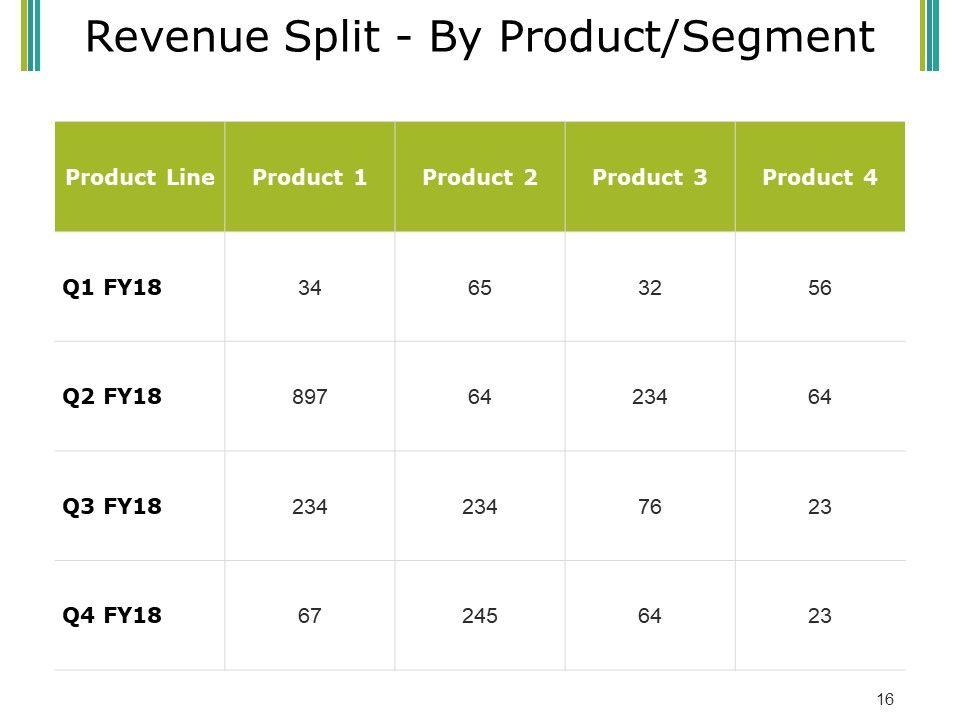The height and width of the screenshot is (720, 960).
Task: Click the slide page number 16
Action: [x=885, y=699]
